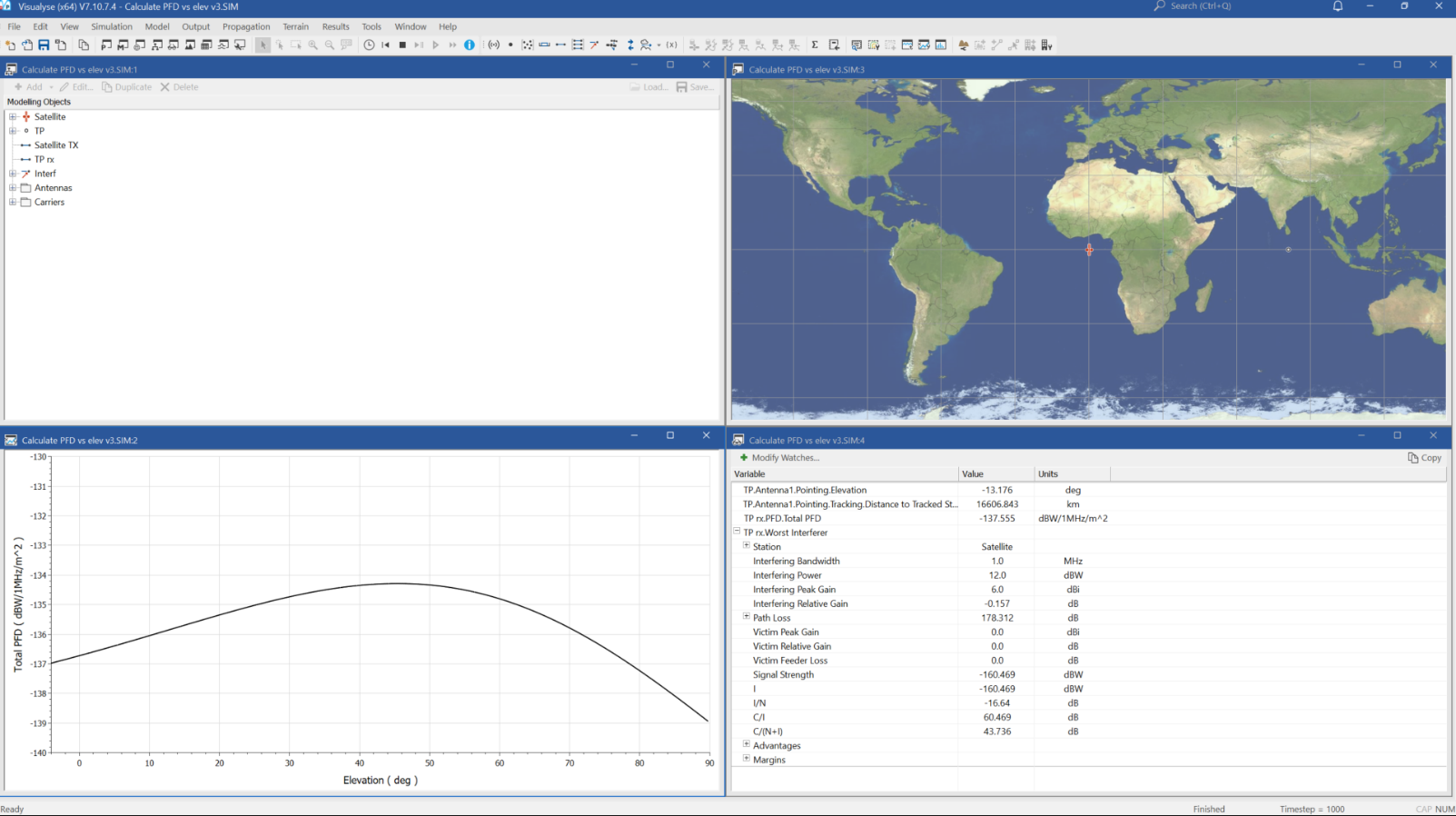1456x816 pixels.
Task: Click the Copy pages toolbar icon
Action: (x=84, y=45)
